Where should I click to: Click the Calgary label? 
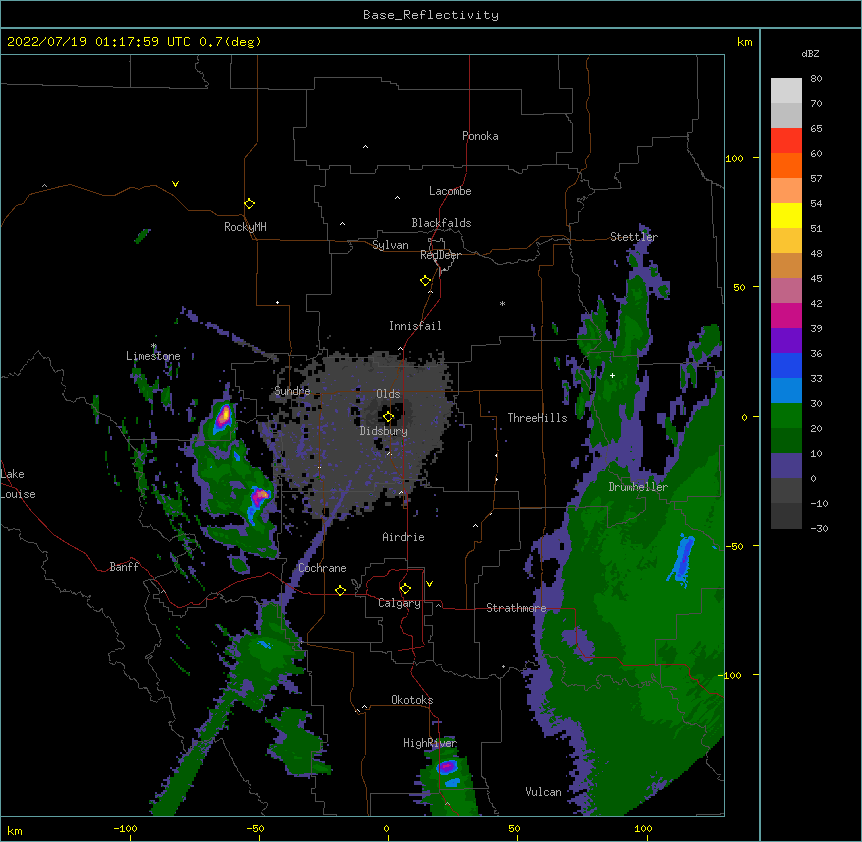pyautogui.click(x=399, y=603)
